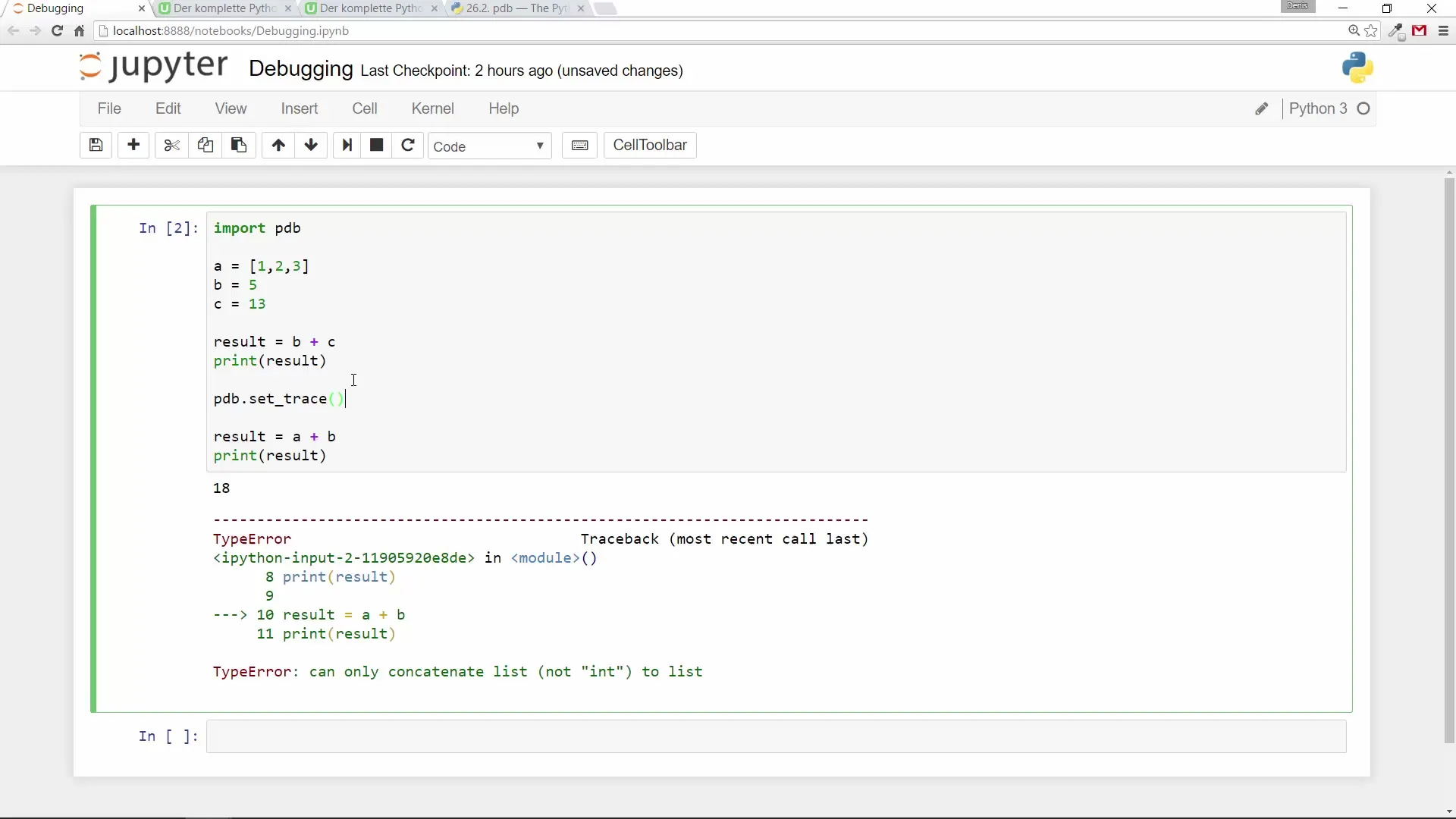Screen dimensions: 1456x819
Task: Open a new browser tab
Action: (x=605, y=8)
